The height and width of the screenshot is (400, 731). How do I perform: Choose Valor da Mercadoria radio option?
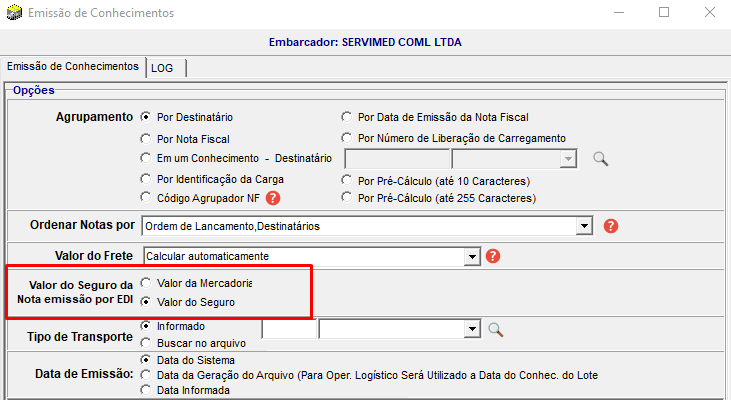pos(147,283)
